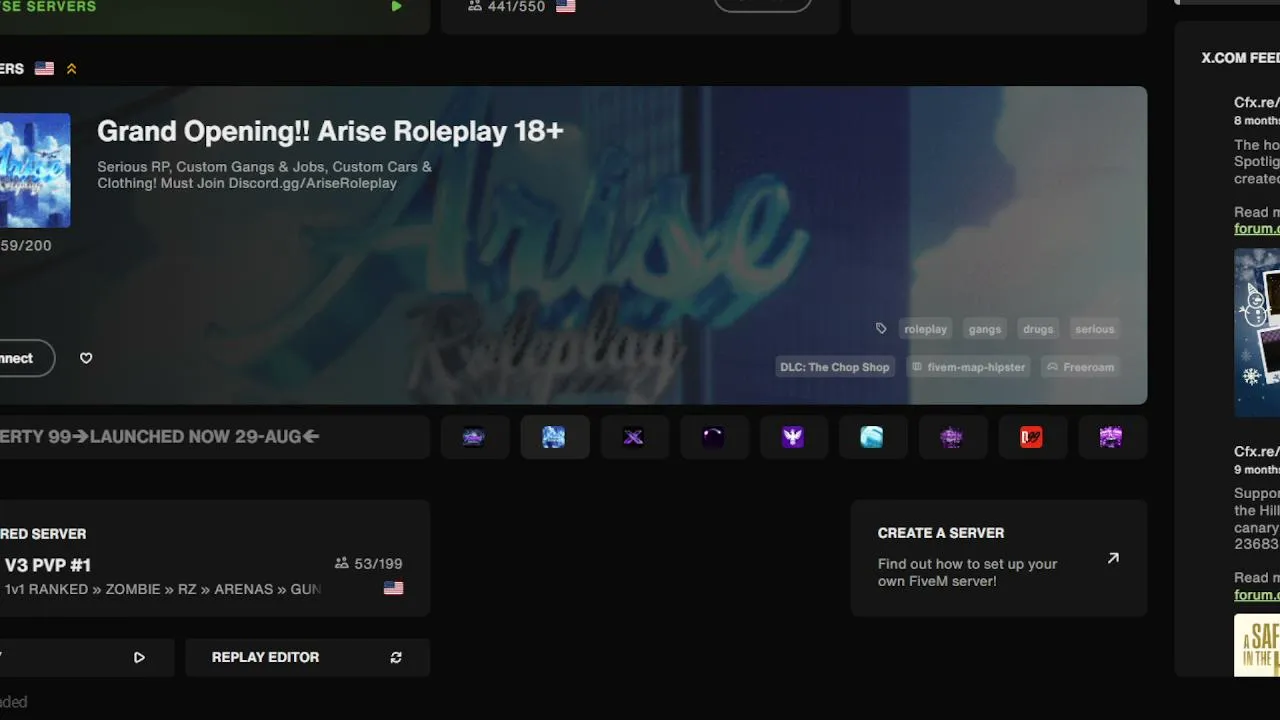Click the launched now 29-AUG server banner text
Viewport: 1280px width, 720px height.
pos(160,437)
